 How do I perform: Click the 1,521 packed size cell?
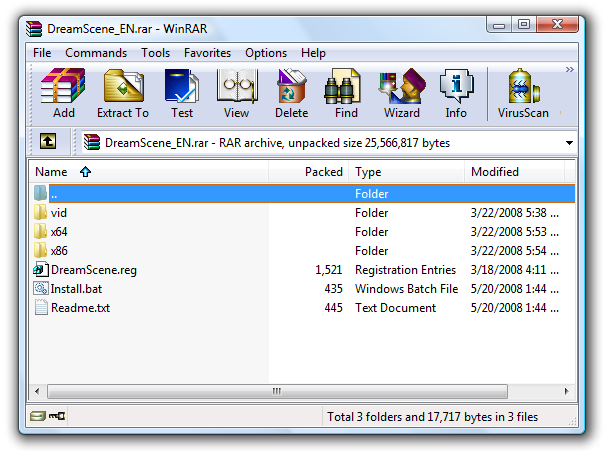coord(329,270)
